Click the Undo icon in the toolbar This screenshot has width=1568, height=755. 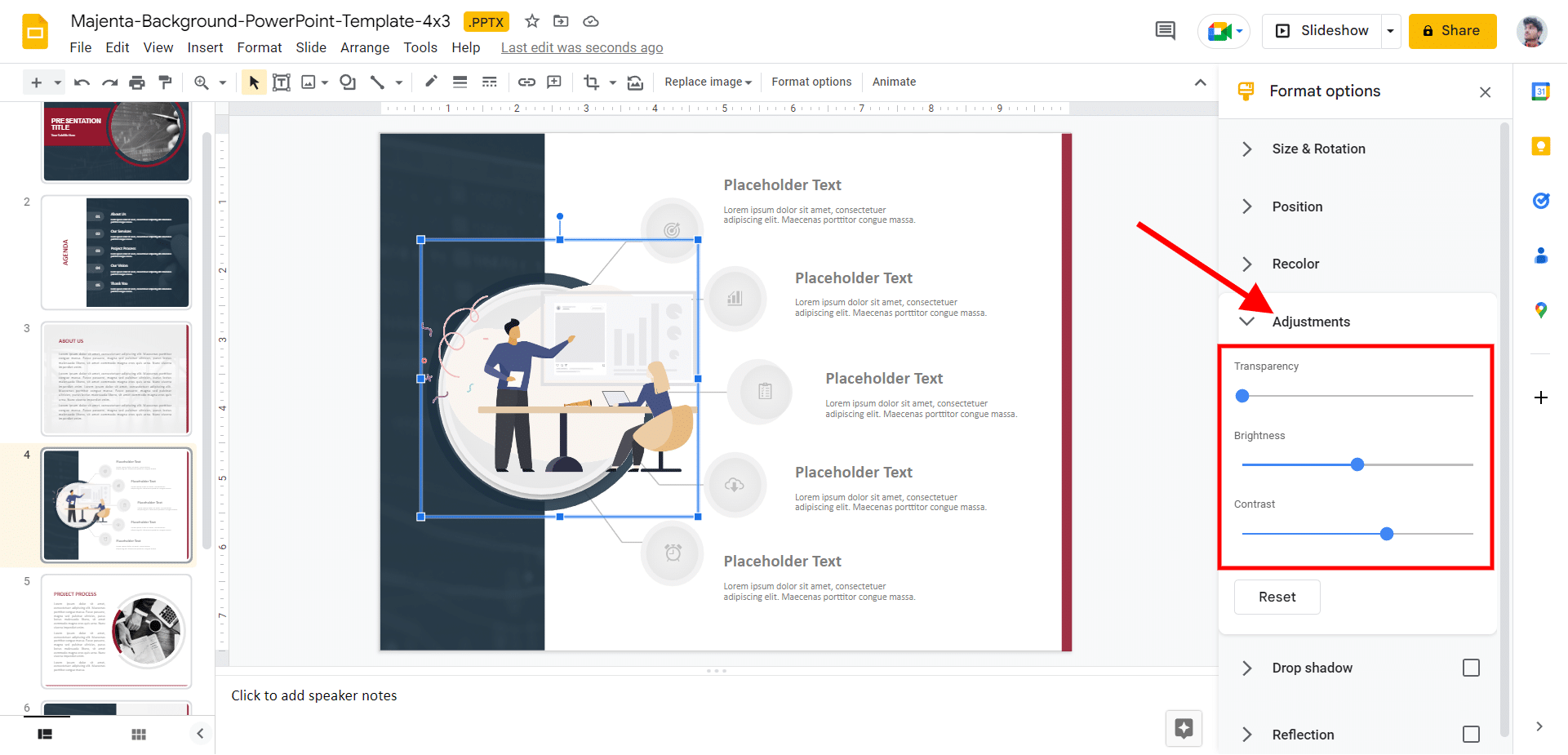pyautogui.click(x=81, y=82)
